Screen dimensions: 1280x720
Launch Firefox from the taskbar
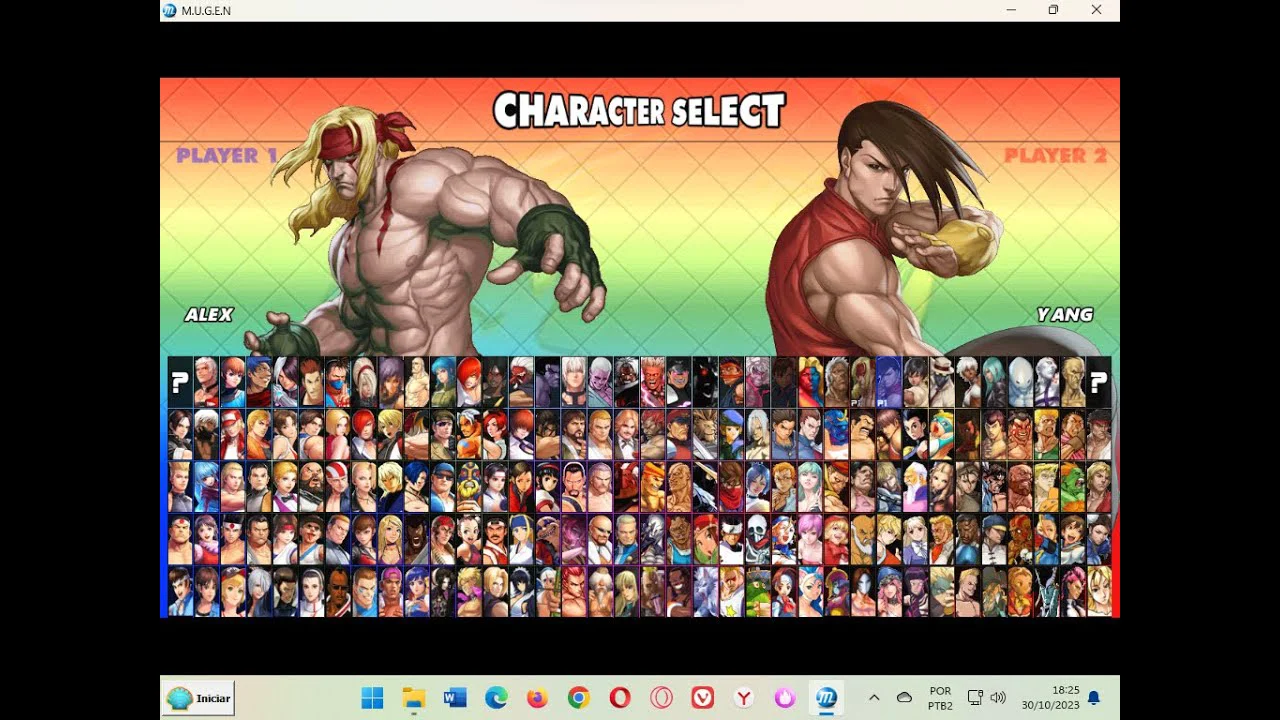[x=537, y=698]
